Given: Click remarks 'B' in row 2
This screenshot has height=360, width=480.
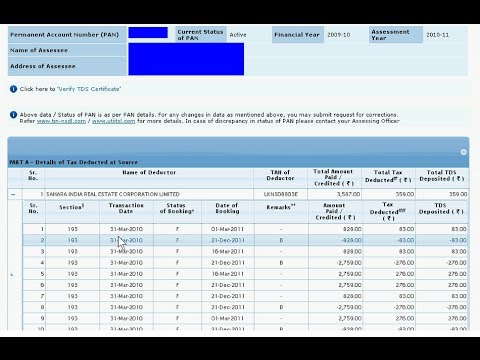Looking at the screenshot, I should point(281,240).
